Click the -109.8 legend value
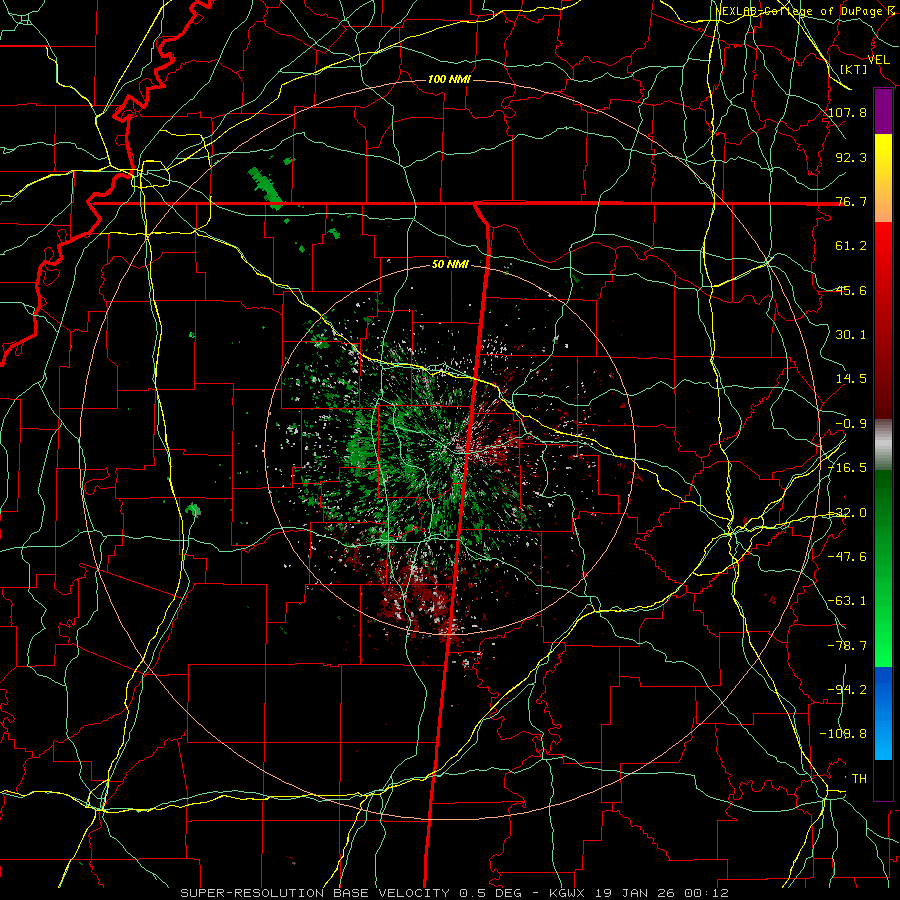 [x=844, y=734]
